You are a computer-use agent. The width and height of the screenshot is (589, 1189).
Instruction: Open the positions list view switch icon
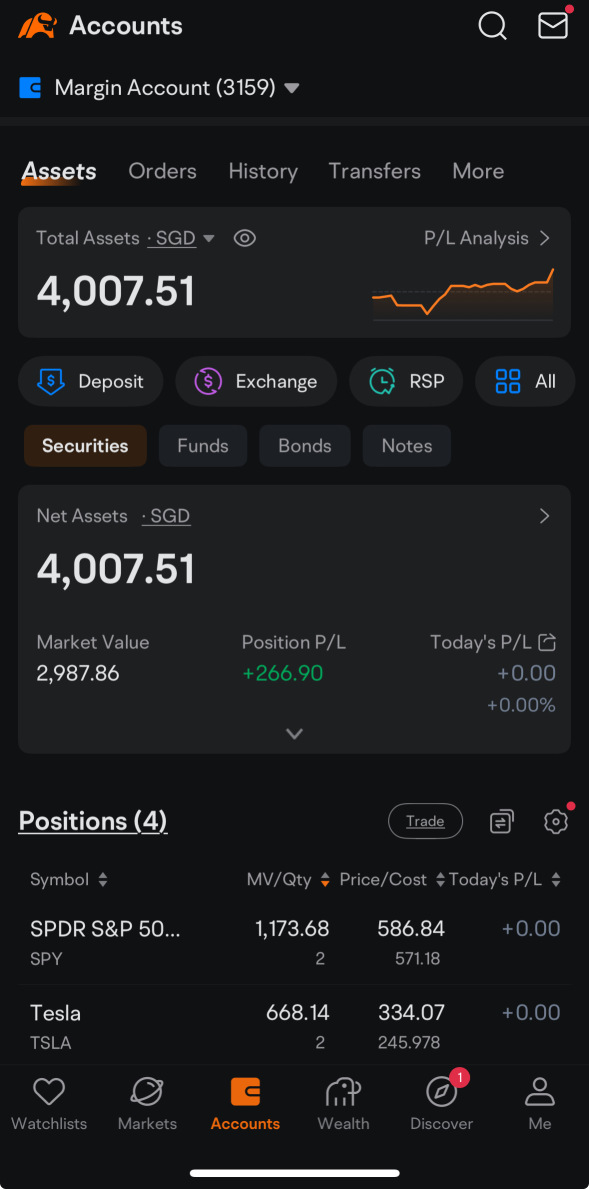501,821
